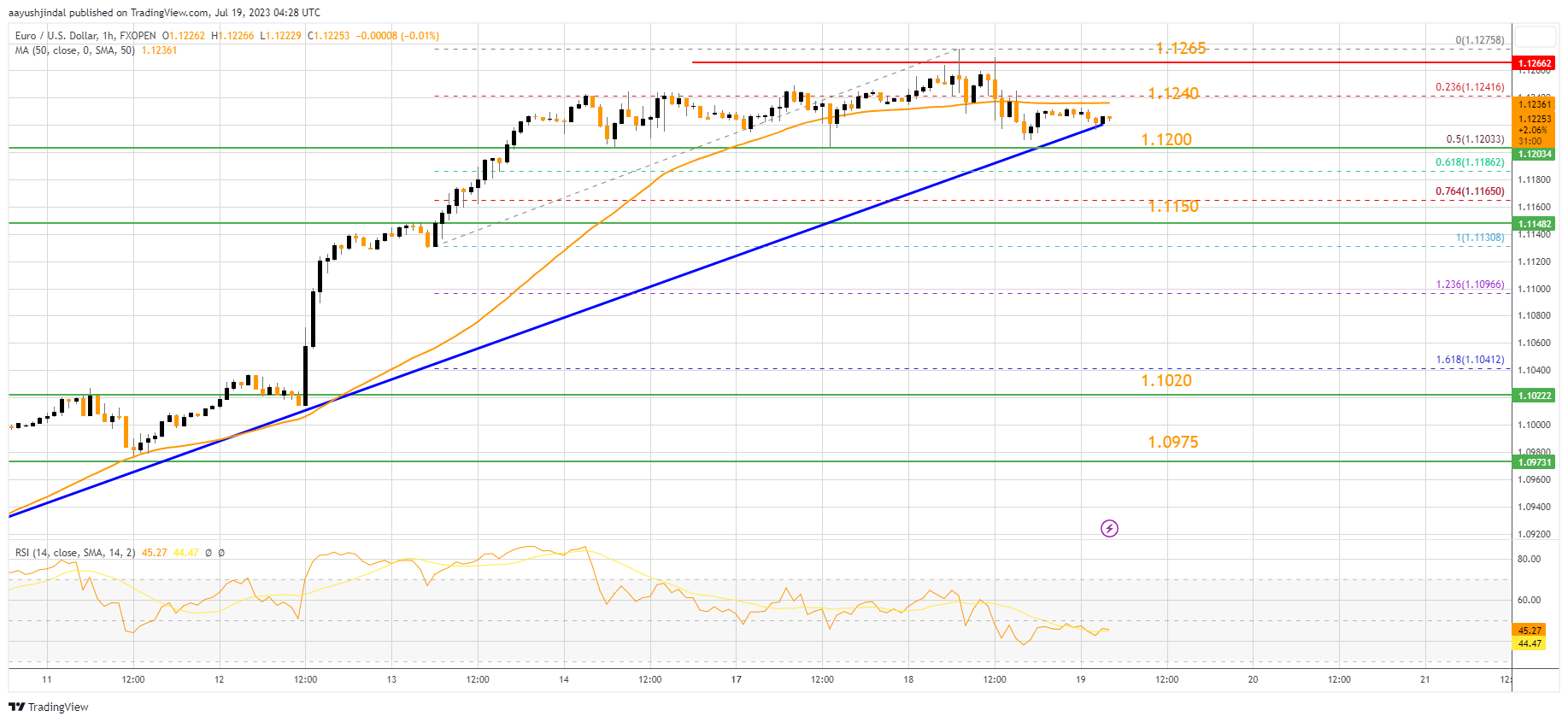
Task: Open the aayushjindal published on TradingView.com header
Action: [x=164, y=13]
